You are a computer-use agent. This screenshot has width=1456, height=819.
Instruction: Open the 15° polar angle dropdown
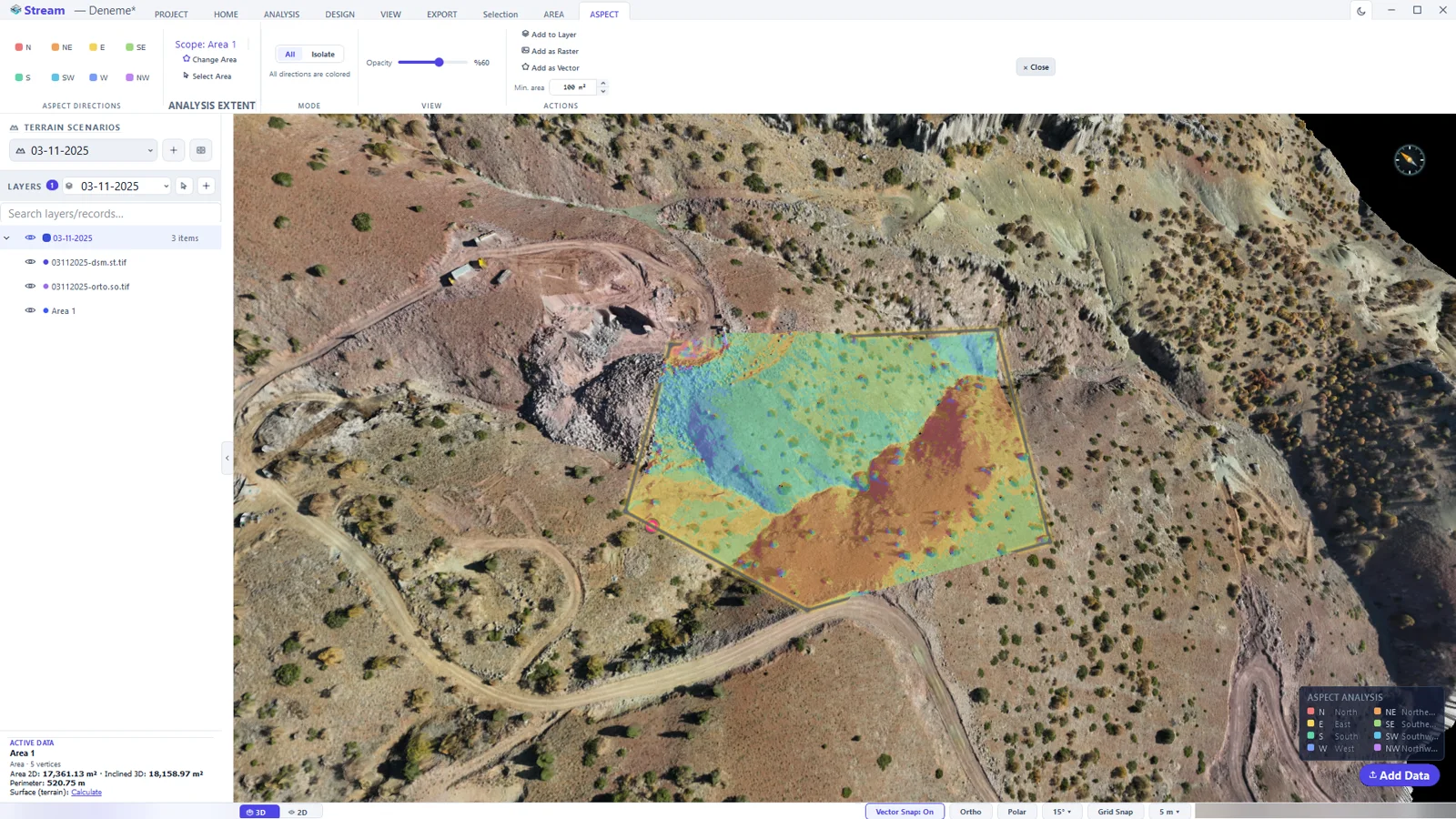tap(1062, 812)
